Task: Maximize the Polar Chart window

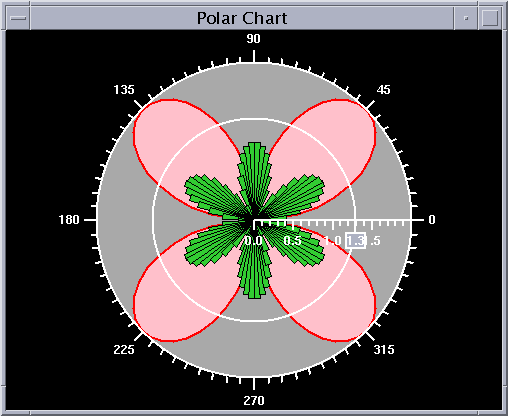Action: [490, 18]
